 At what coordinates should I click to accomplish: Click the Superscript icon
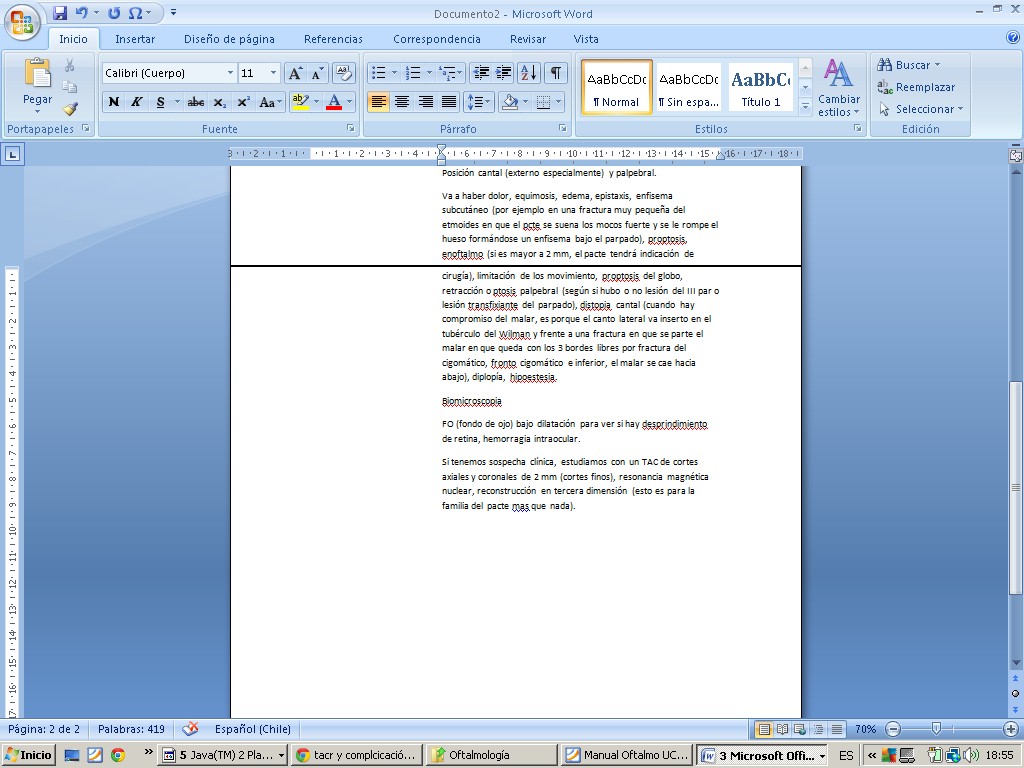[x=243, y=102]
